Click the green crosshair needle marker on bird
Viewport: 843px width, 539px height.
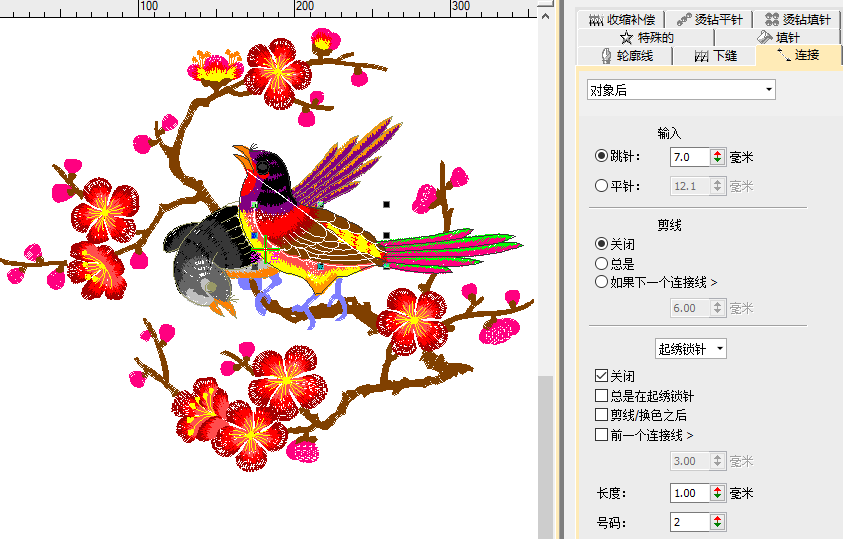(x=265, y=250)
